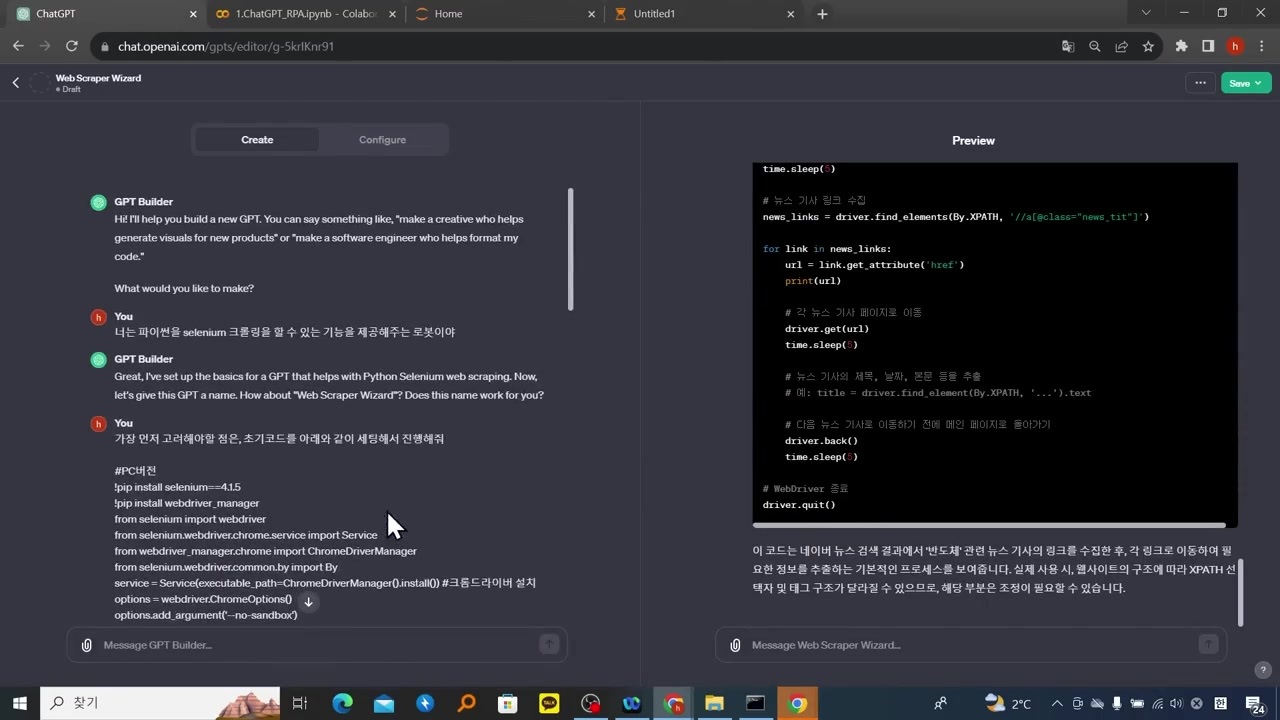1280x720 pixels.
Task: Show hidden system tray icons
Action: [1056, 703]
